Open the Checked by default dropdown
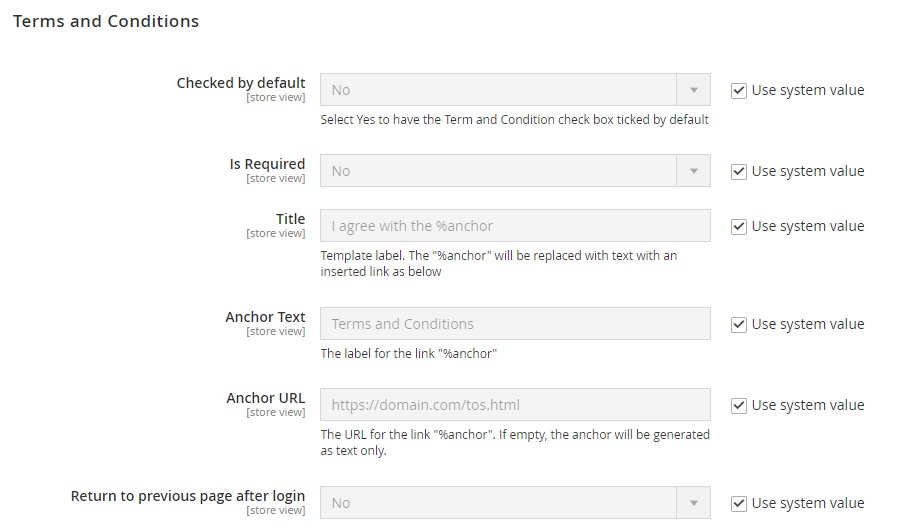897x531 pixels. point(500,90)
